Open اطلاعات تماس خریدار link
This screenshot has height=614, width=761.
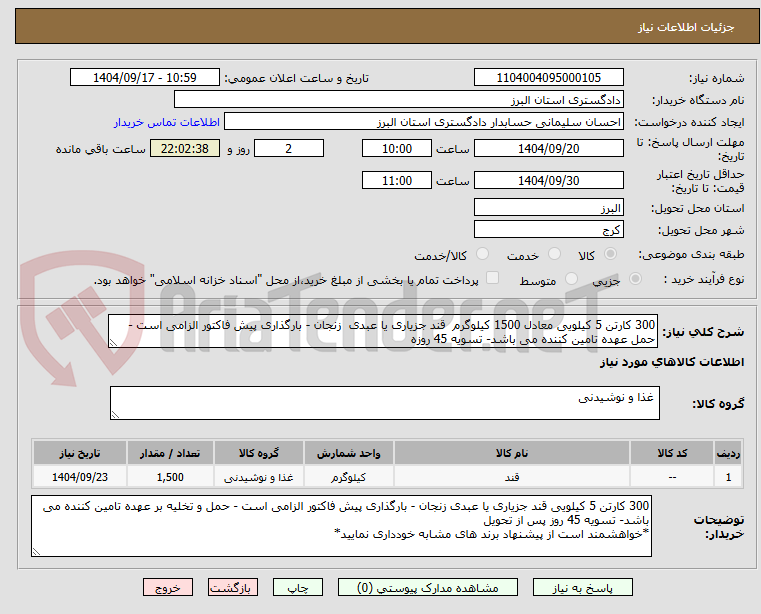(167, 122)
